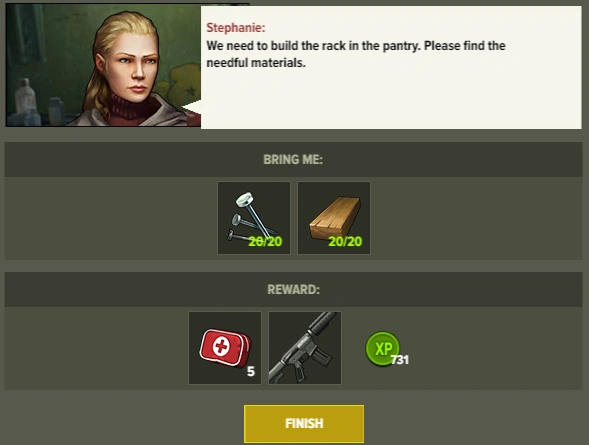
Task: Click the quest dialogue text about pantry rack
Action: 356,54
